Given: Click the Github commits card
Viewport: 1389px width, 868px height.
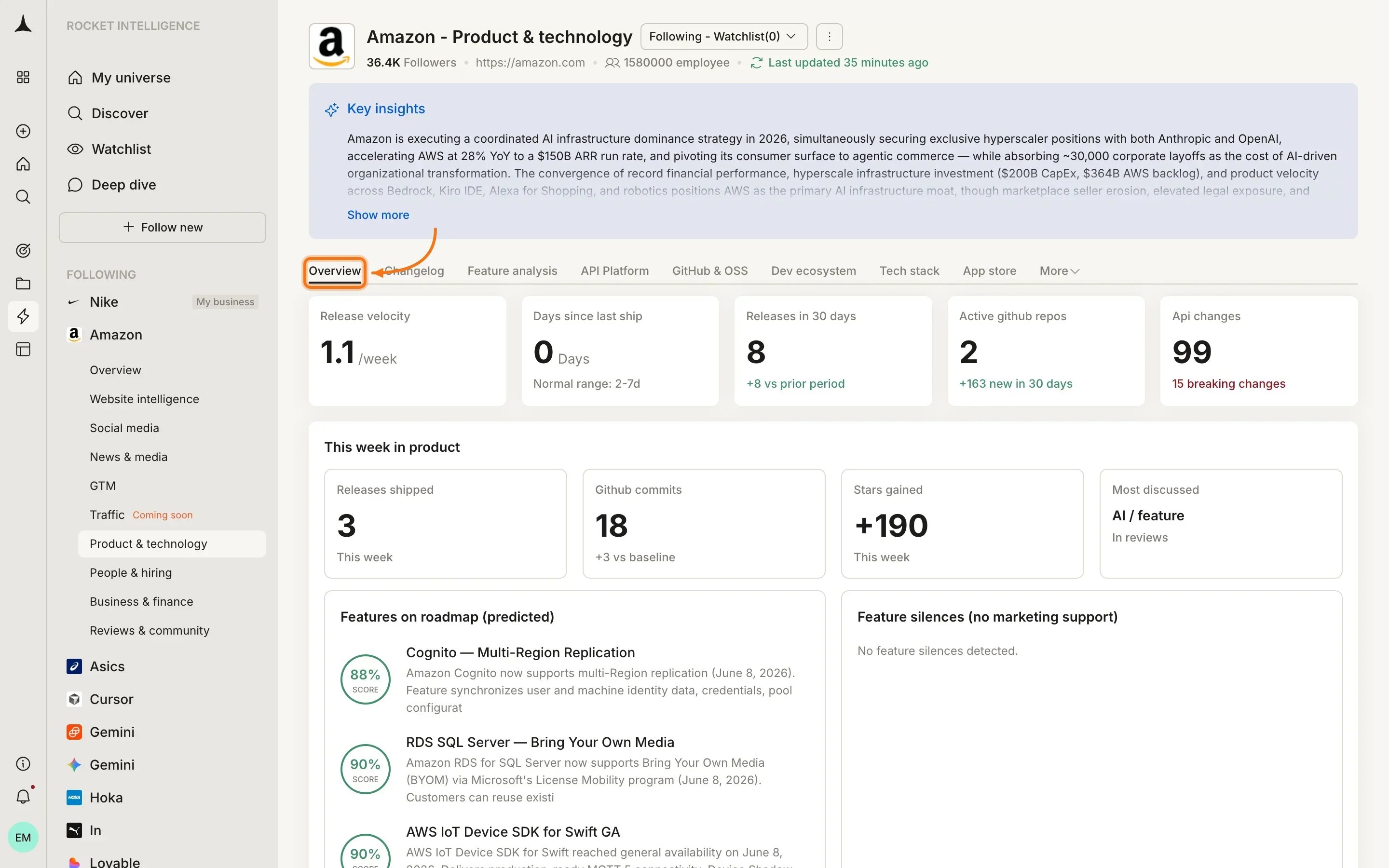Looking at the screenshot, I should click(704, 524).
